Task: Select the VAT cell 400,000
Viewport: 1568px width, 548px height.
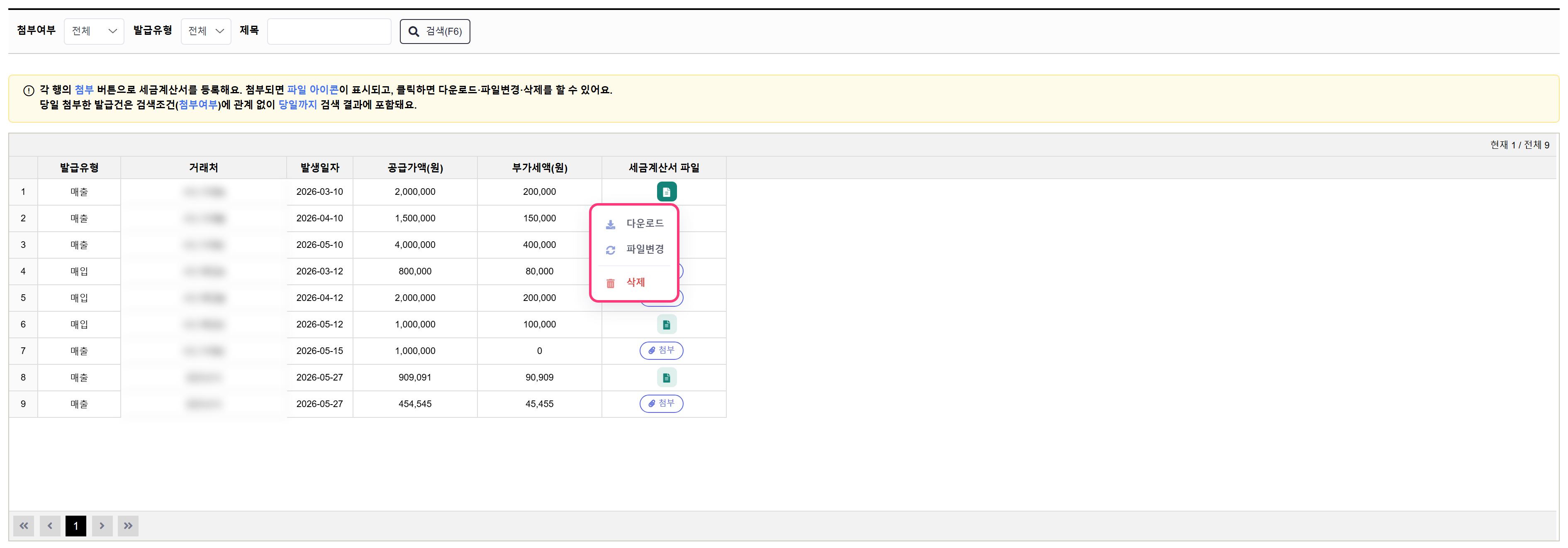Action: point(539,245)
